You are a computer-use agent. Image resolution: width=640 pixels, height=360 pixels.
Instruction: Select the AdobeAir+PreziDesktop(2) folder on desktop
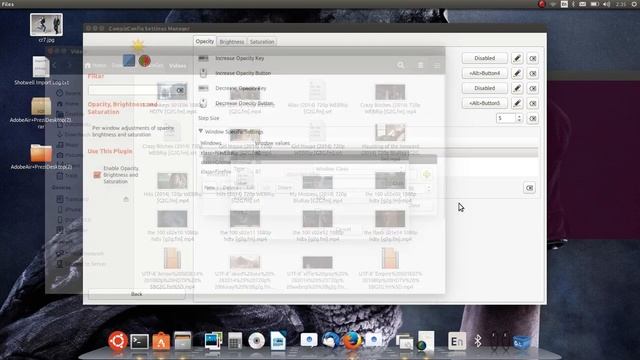[x=41, y=153]
